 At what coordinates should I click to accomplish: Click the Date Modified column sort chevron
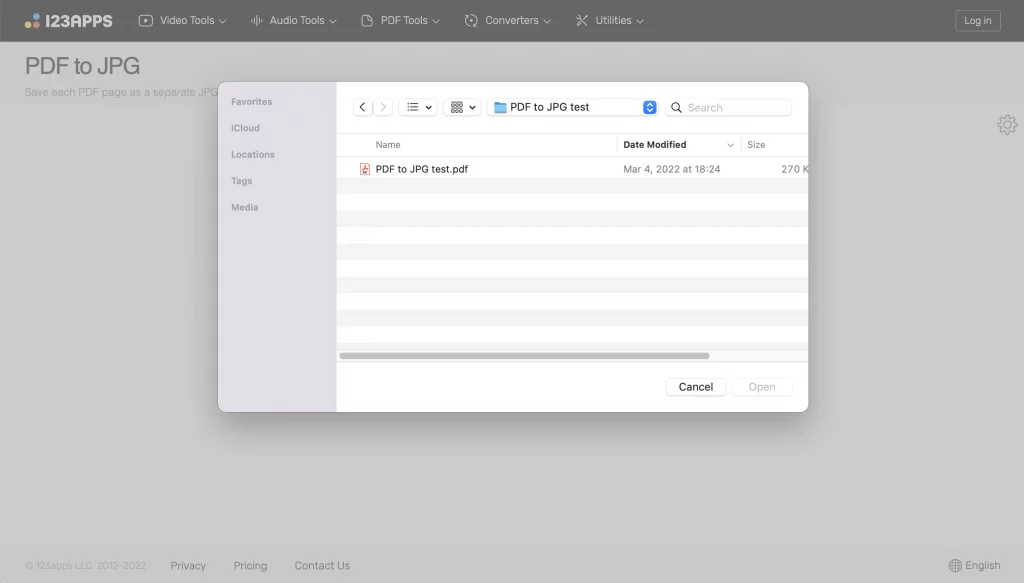click(731, 144)
